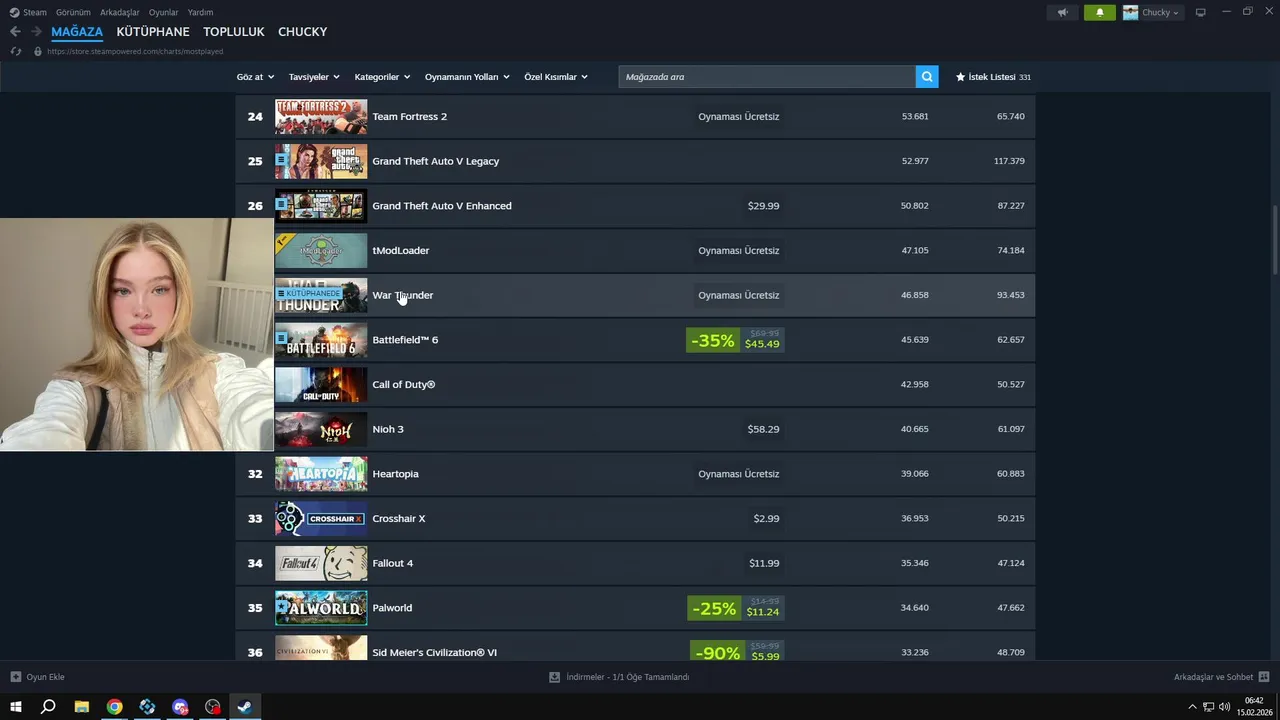This screenshot has height=720, width=1280.
Task: Open the tModLoader game thumbnail
Action: coord(321,250)
